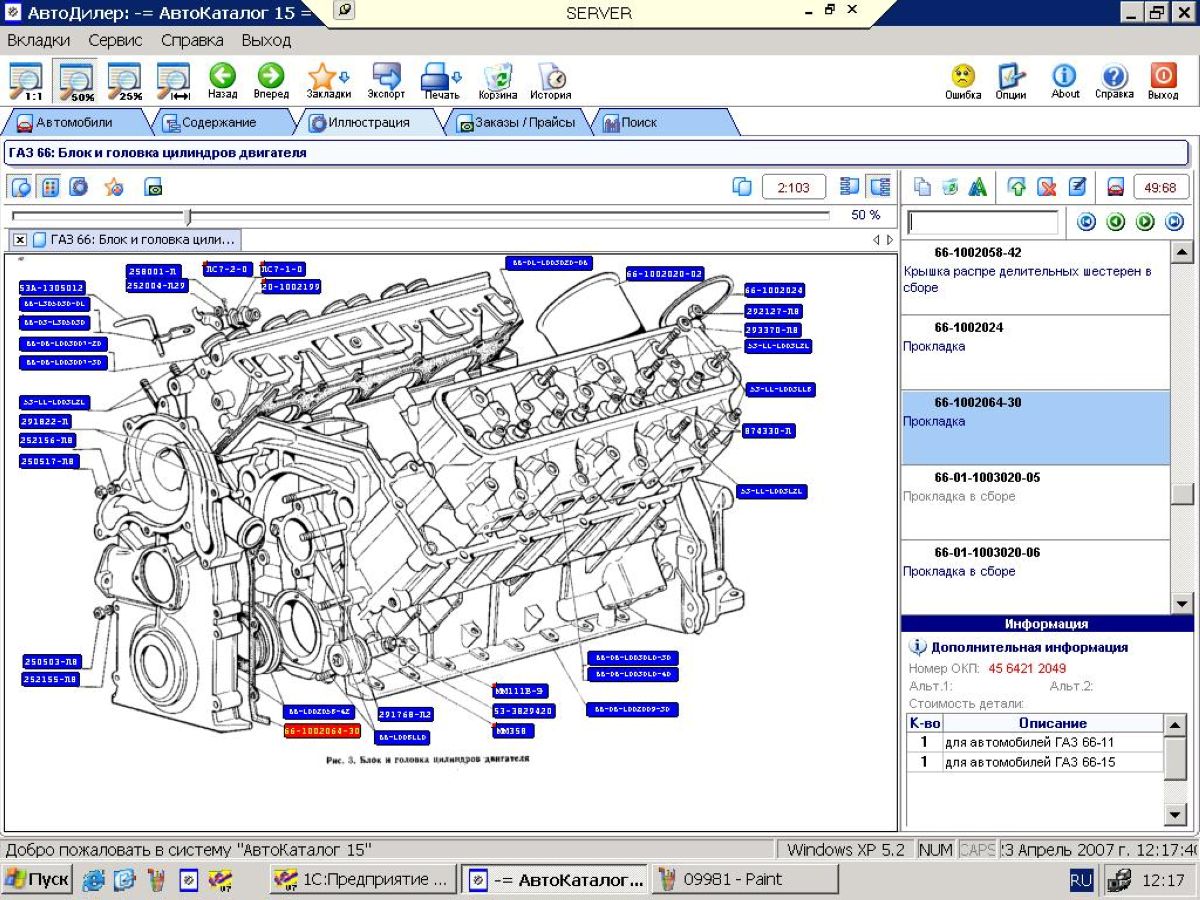Report an error with Ошибка icon

pos(963,81)
